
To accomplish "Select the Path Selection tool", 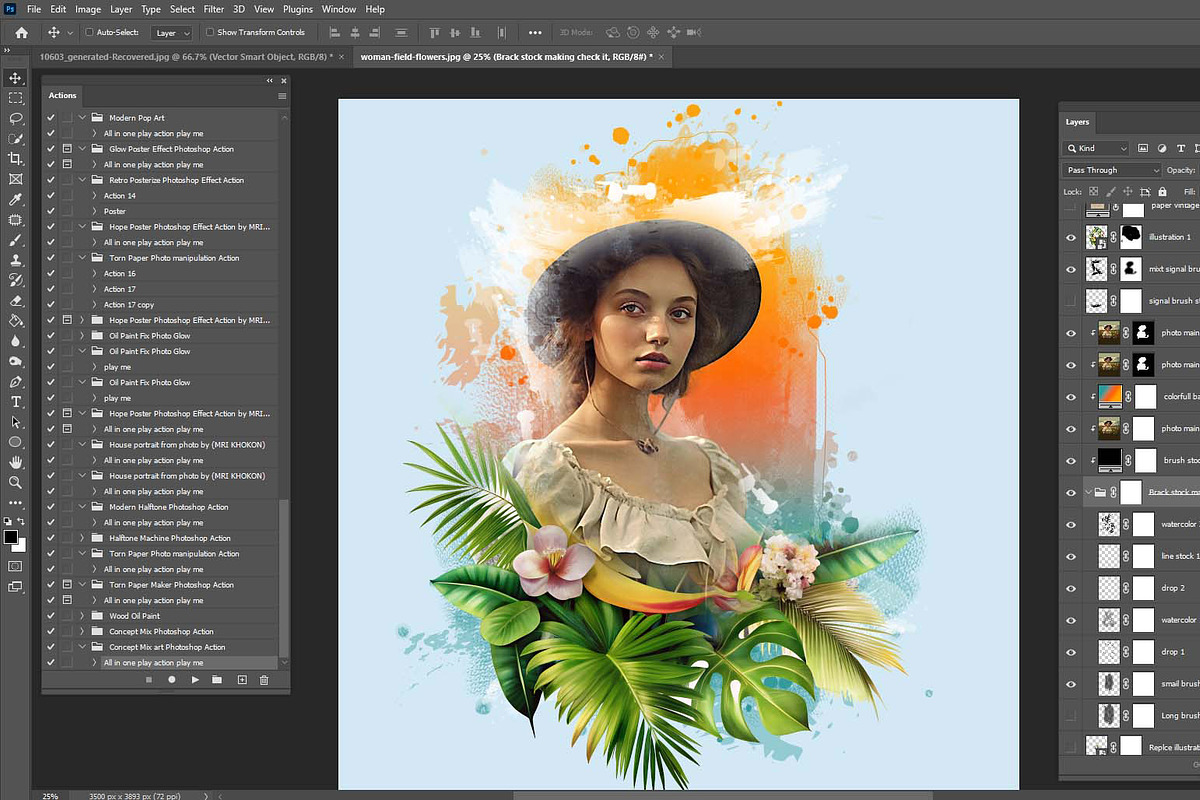I will pyautogui.click(x=15, y=422).
